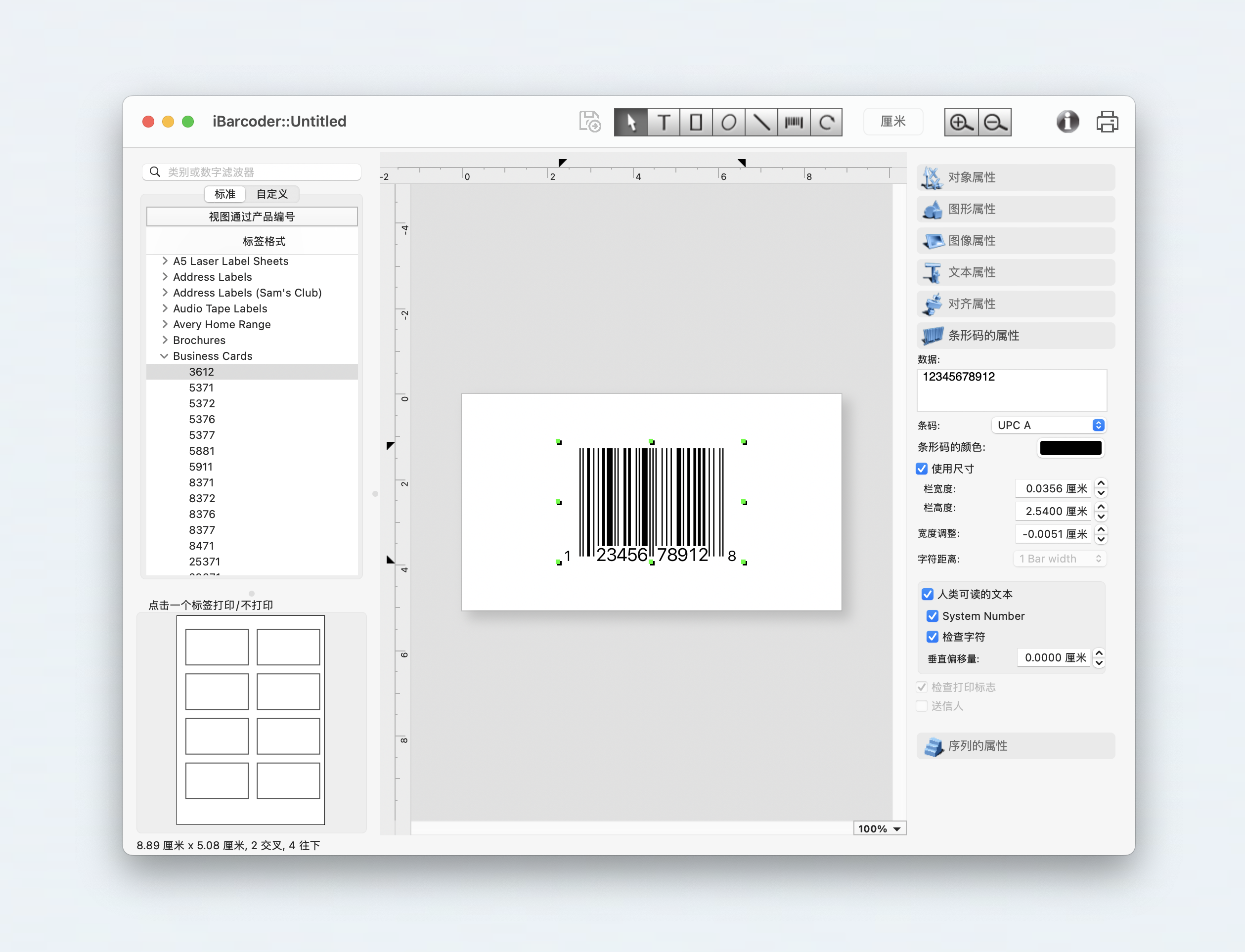Increase 宽度调整 with stepper up

1101,529
